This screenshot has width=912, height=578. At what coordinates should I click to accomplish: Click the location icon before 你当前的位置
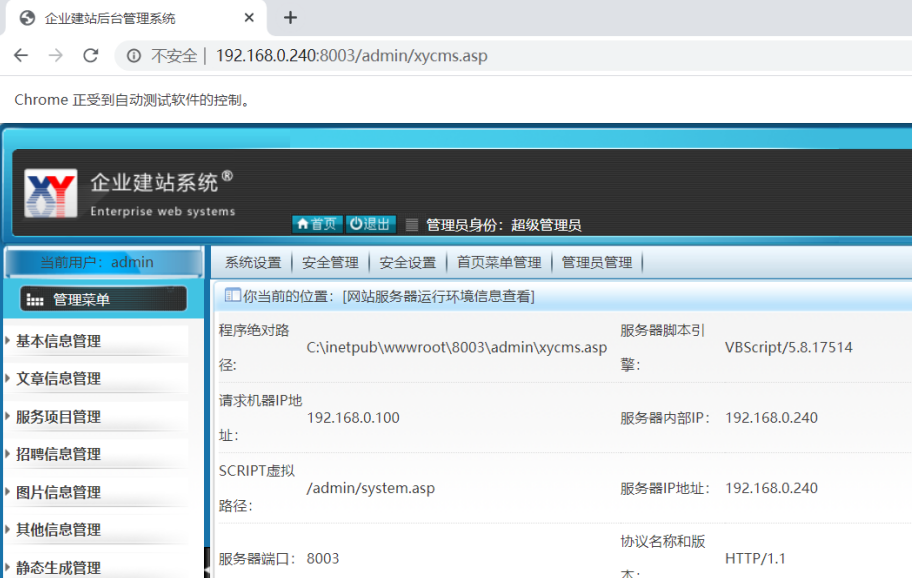(x=232, y=295)
